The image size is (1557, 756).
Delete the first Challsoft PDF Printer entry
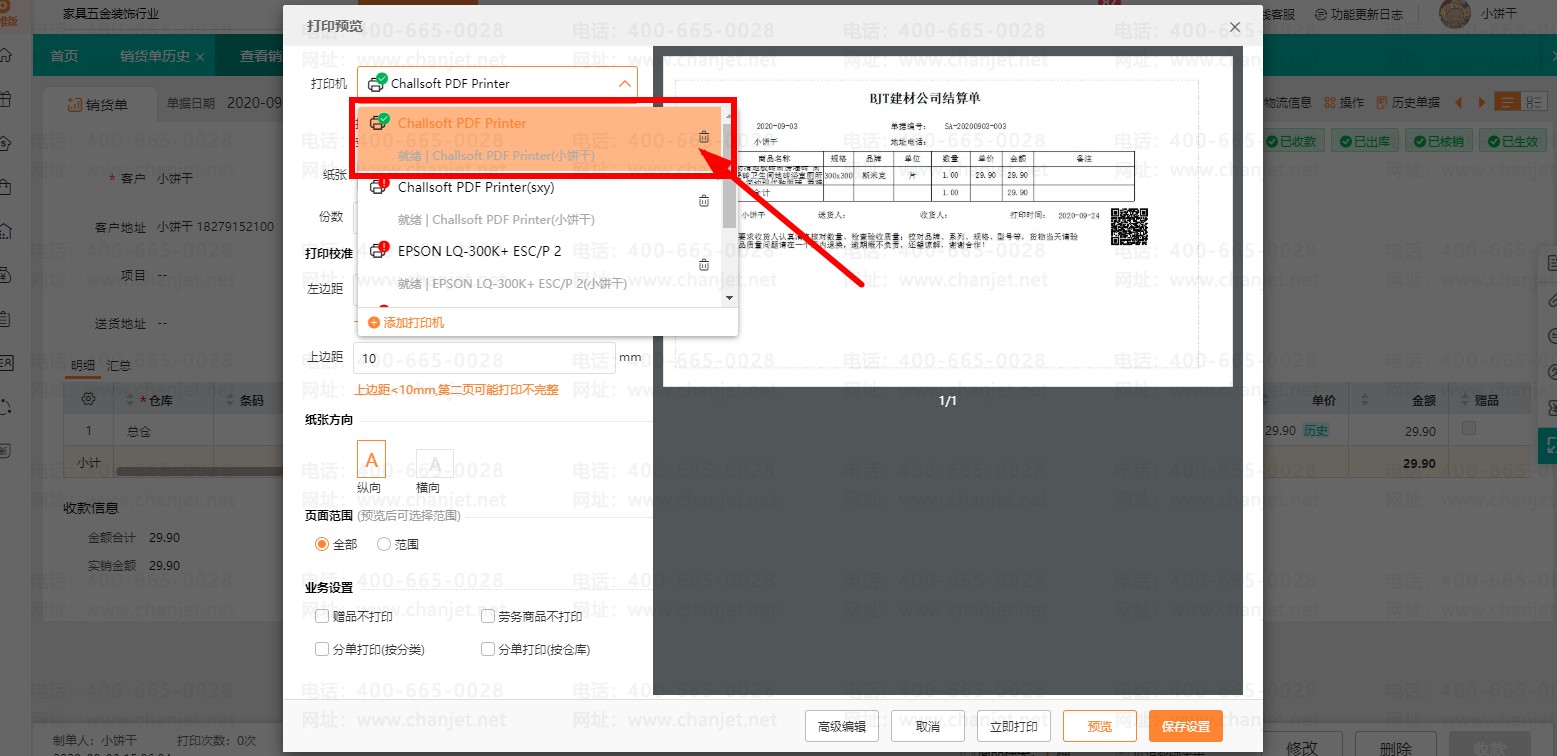click(x=704, y=137)
